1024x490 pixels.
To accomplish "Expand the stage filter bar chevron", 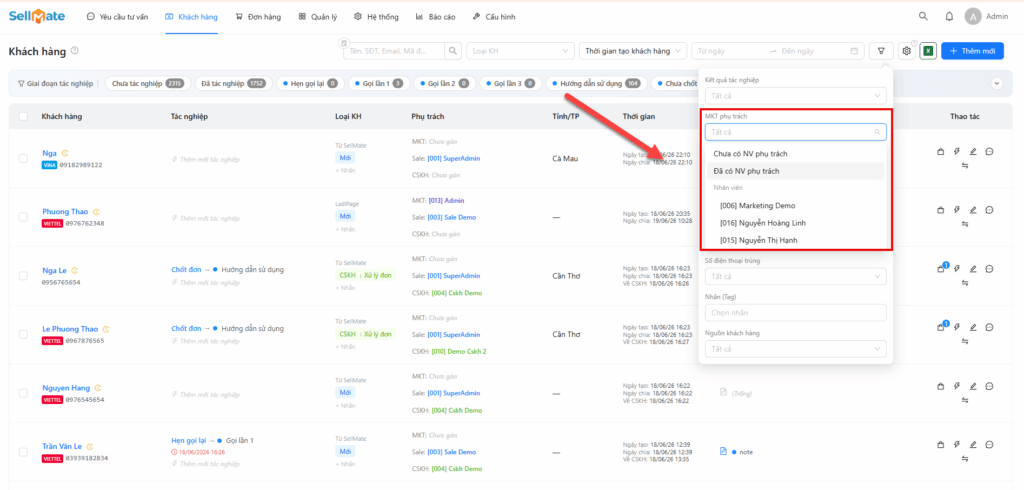I will [x=997, y=84].
